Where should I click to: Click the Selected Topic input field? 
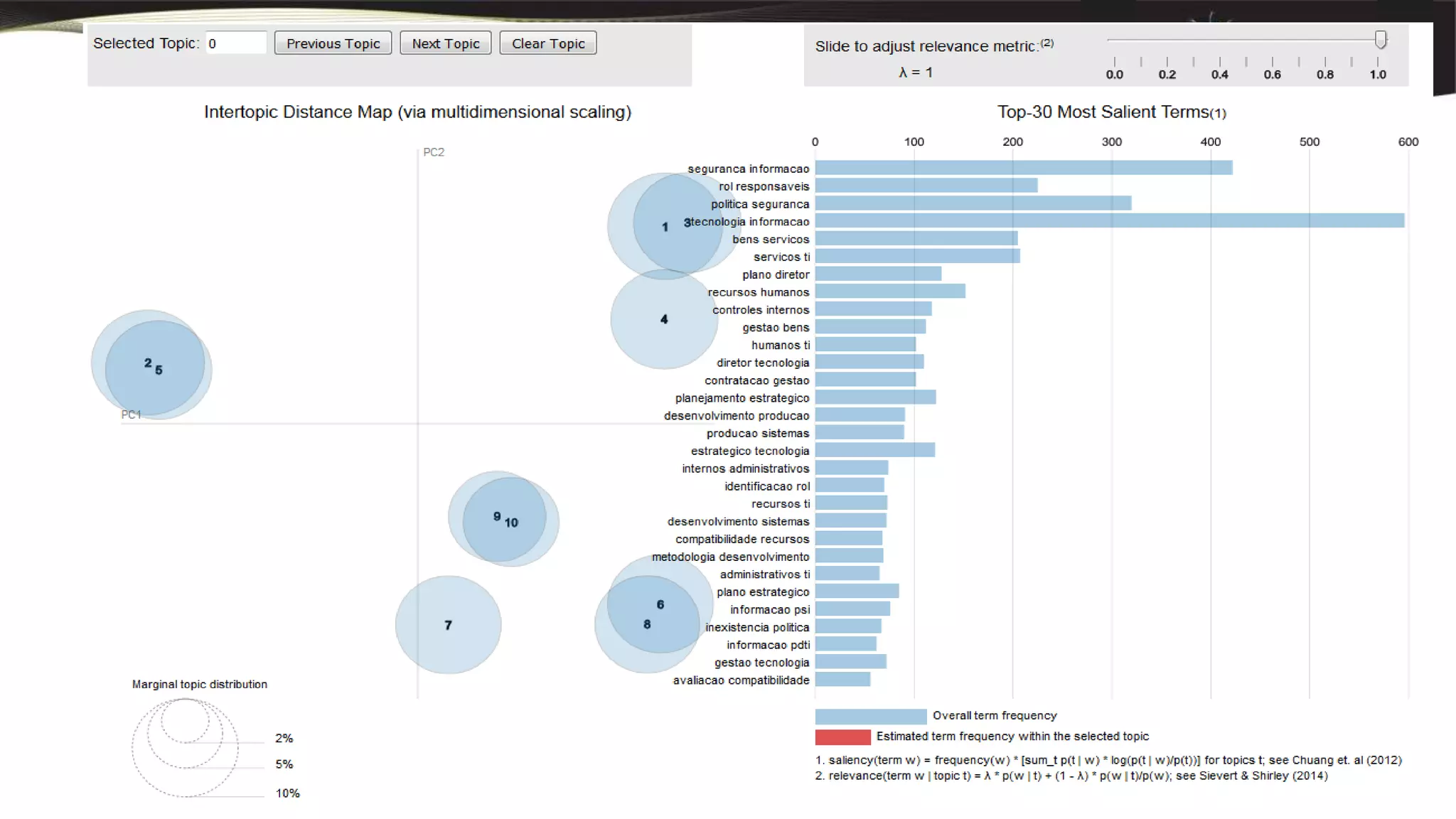236,43
